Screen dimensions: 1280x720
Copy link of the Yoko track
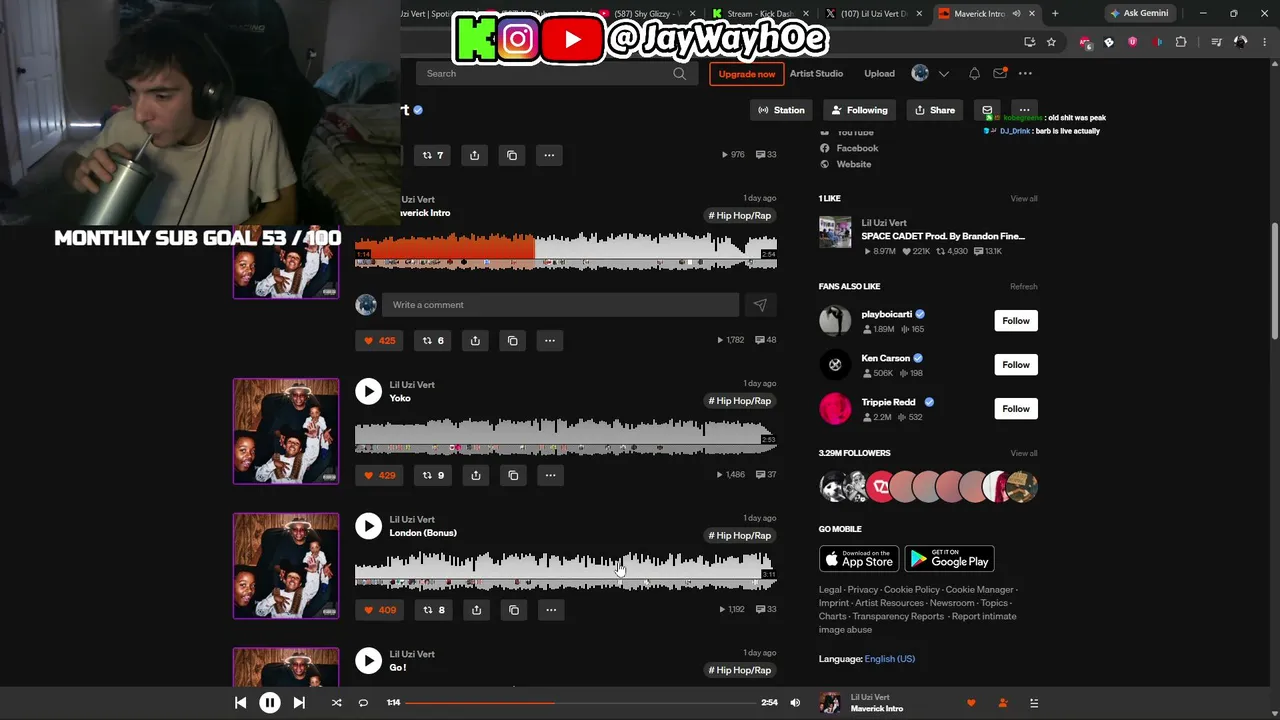(x=514, y=475)
